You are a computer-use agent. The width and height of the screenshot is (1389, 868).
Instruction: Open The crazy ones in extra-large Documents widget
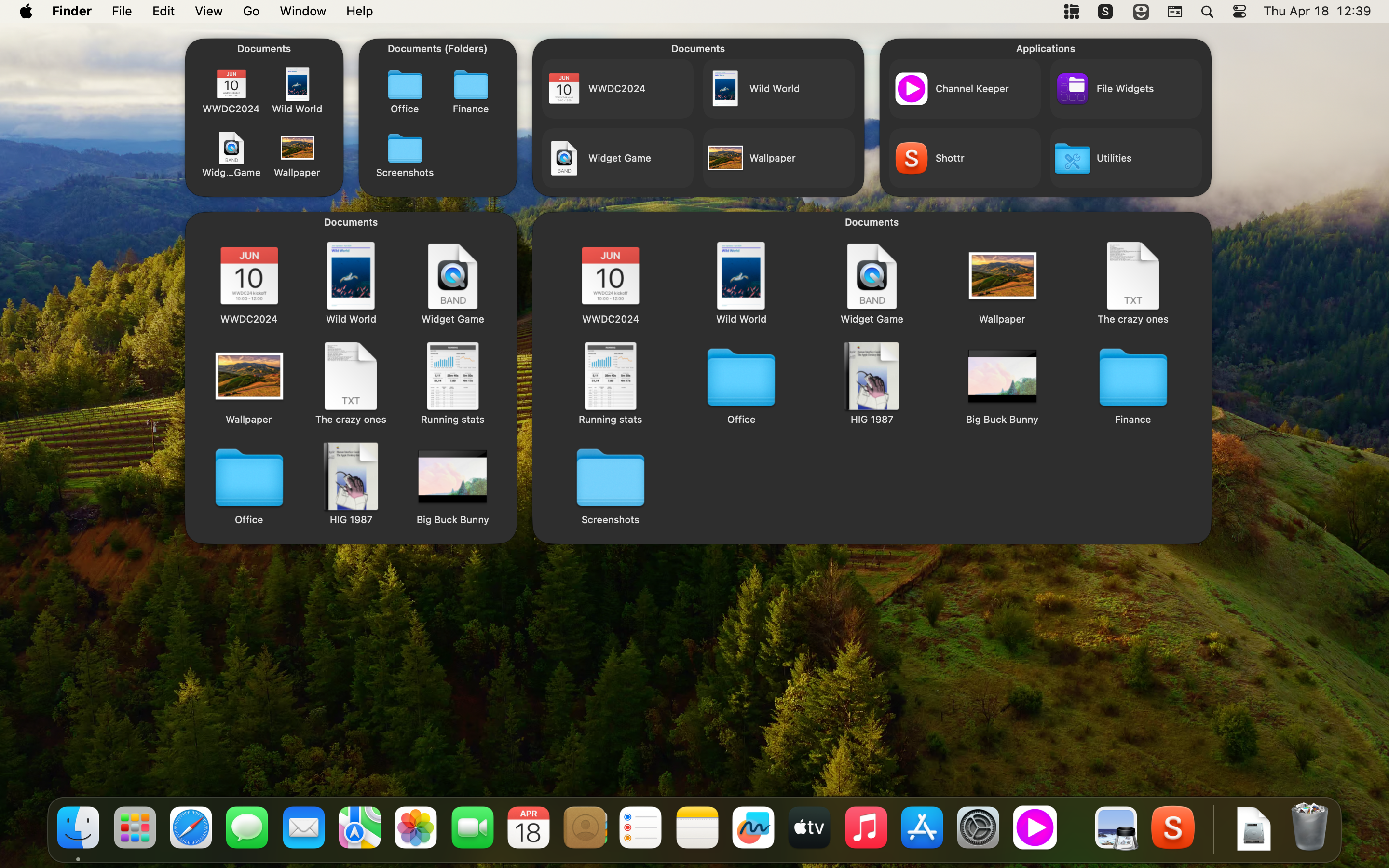1132,283
